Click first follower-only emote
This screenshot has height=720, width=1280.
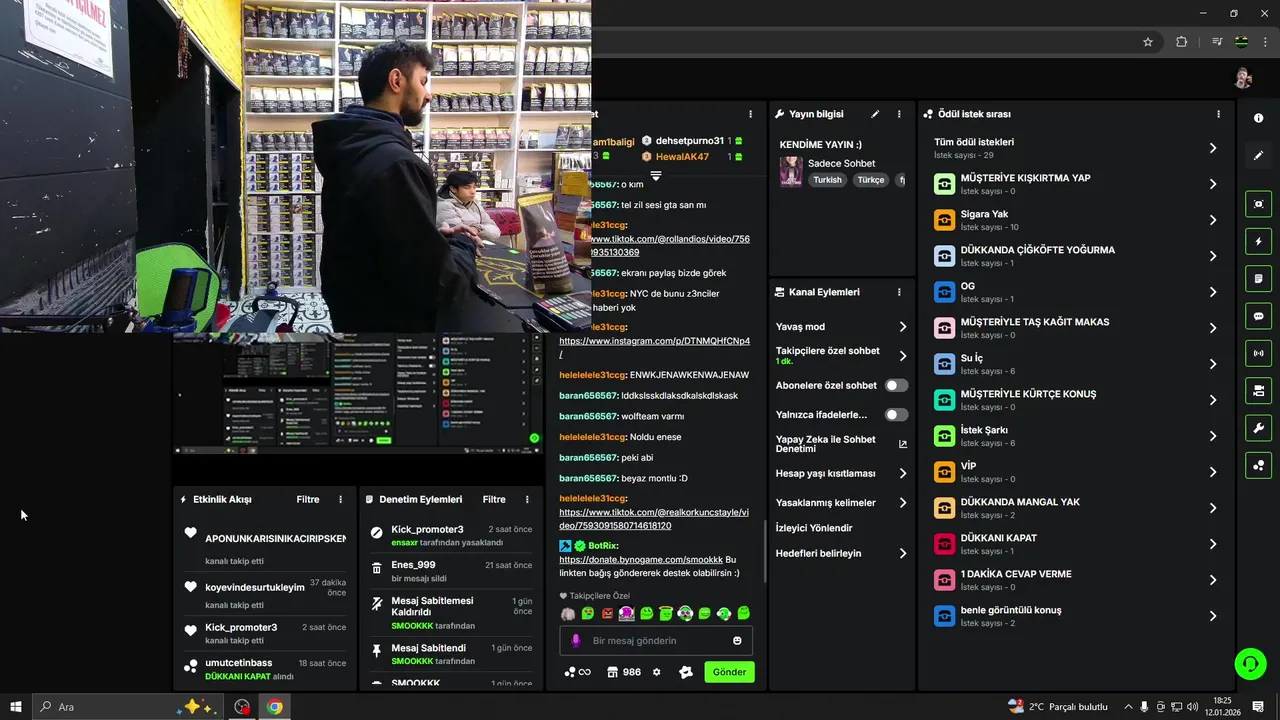[568, 613]
